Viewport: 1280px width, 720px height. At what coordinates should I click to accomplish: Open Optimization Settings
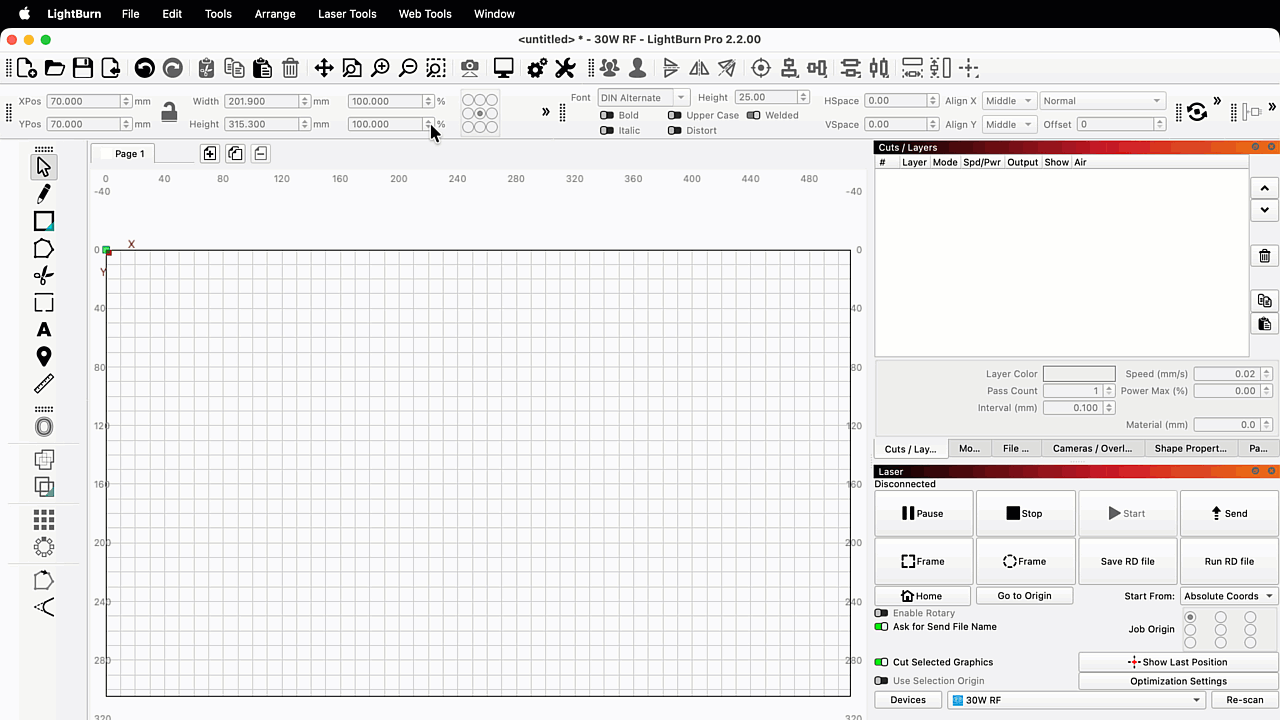pos(1178,681)
